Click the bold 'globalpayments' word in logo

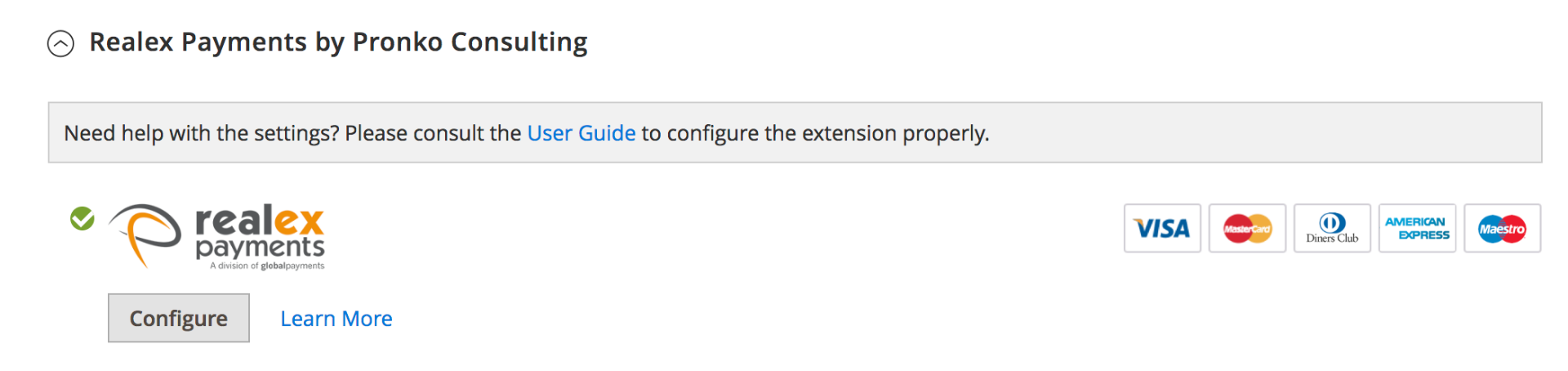tap(292, 266)
